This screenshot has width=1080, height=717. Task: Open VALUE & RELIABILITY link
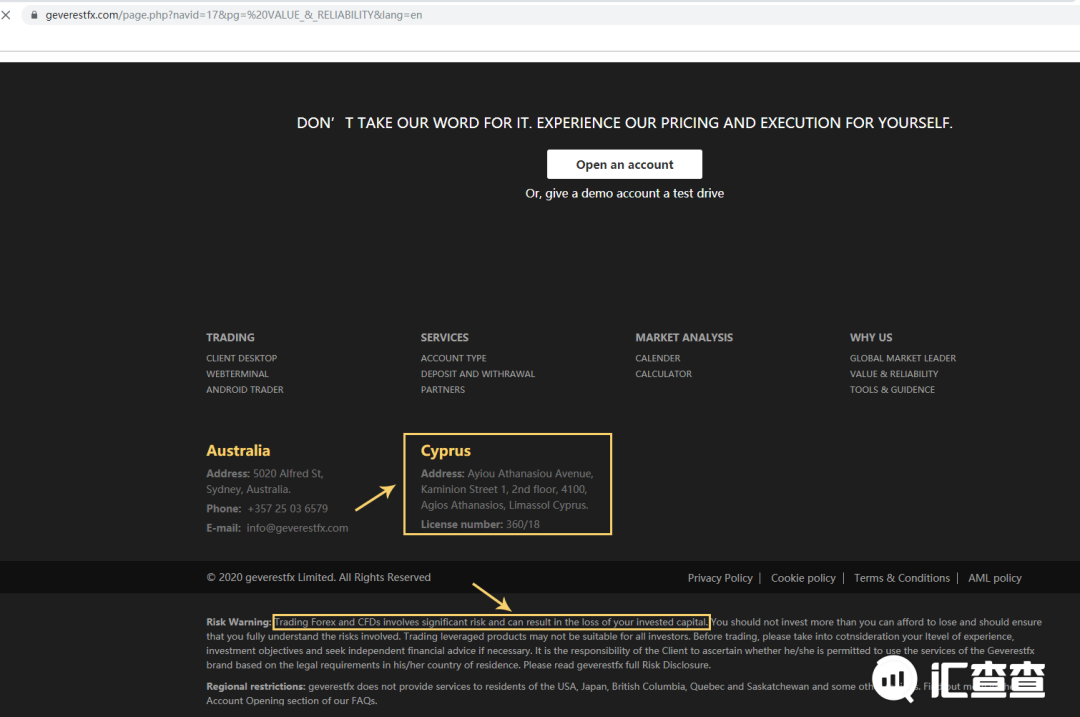point(894,374)
